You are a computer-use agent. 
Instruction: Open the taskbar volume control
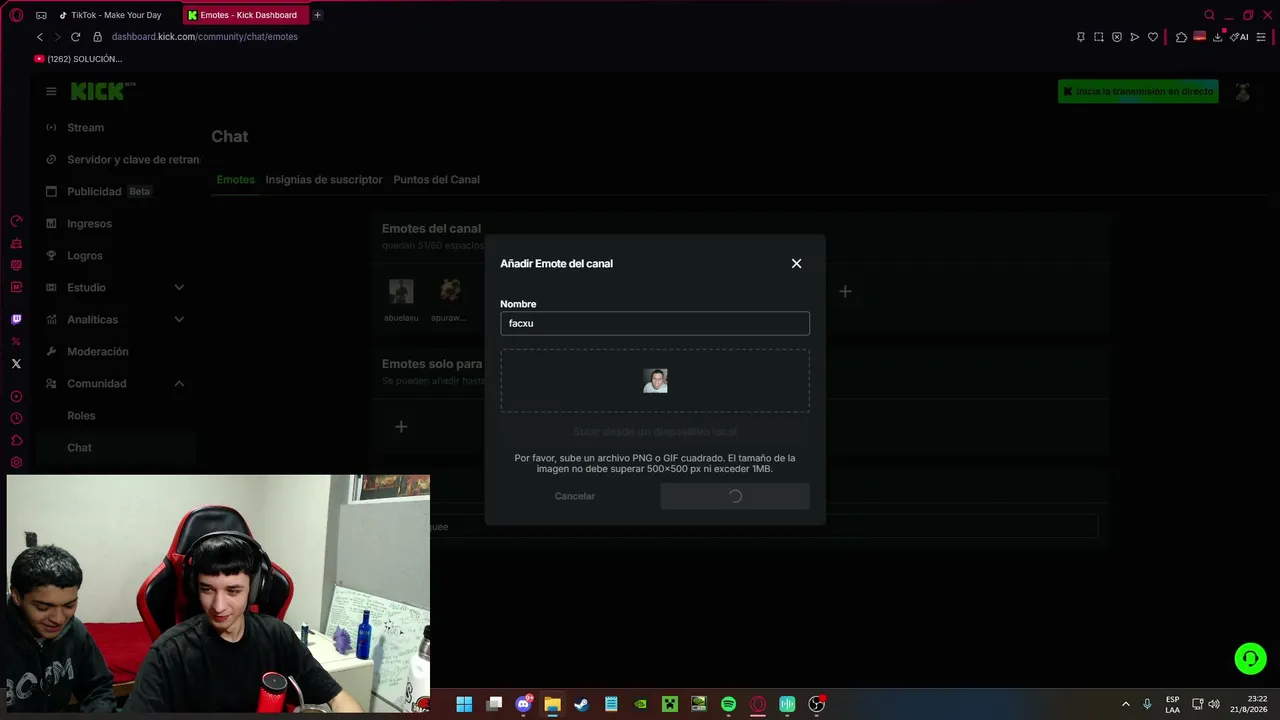[1214, 704]
